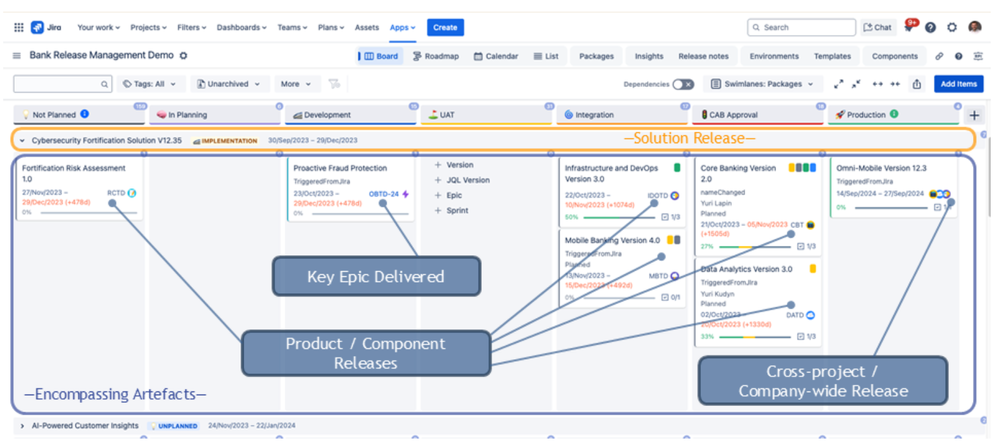Viewport: 999px width, 441px height.
Task: Switch to the List tab
Action: [546, 56]
